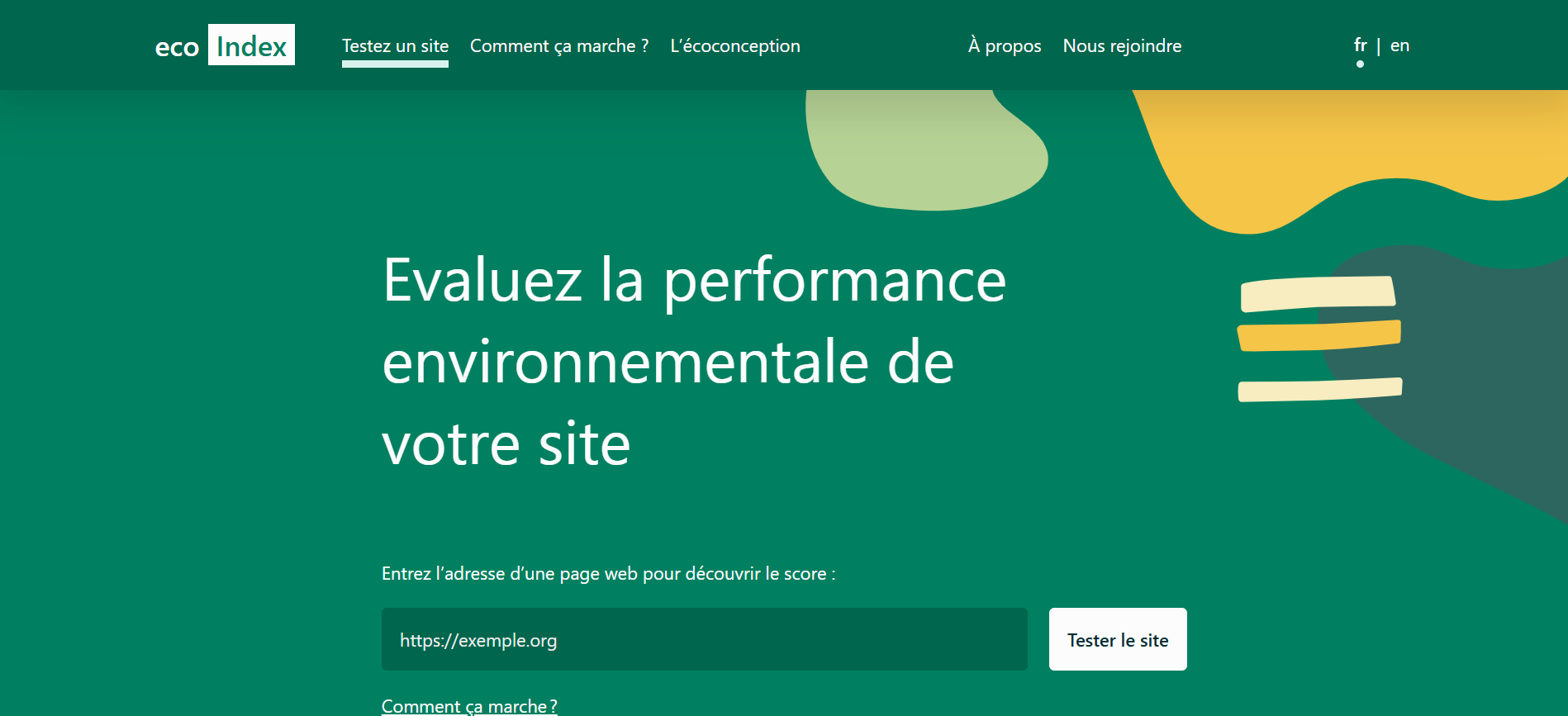Image resolution: width=1568 pixels, height=716 pixels.
Task: Open Comment ça marche in the navigation bar
Action: coord(558,46)
